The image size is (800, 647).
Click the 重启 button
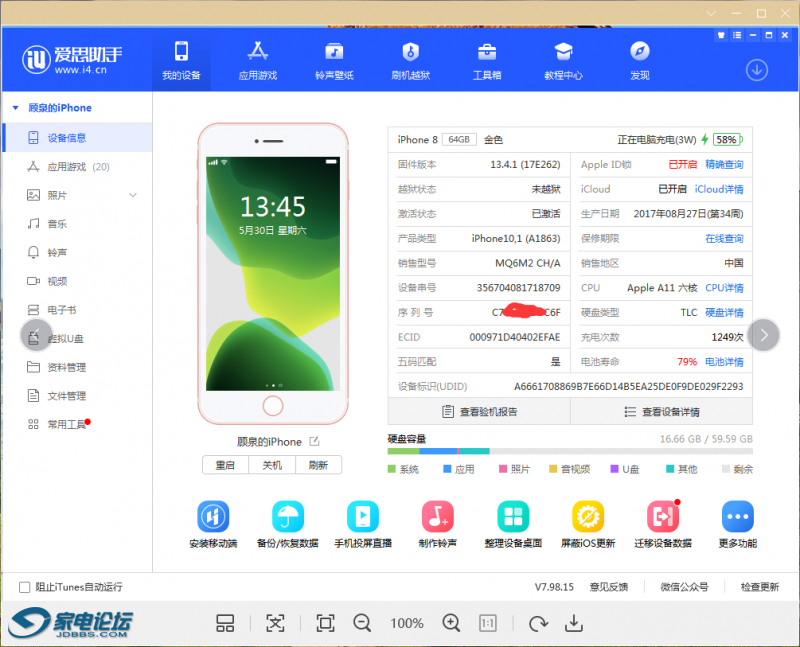(225, 465)
